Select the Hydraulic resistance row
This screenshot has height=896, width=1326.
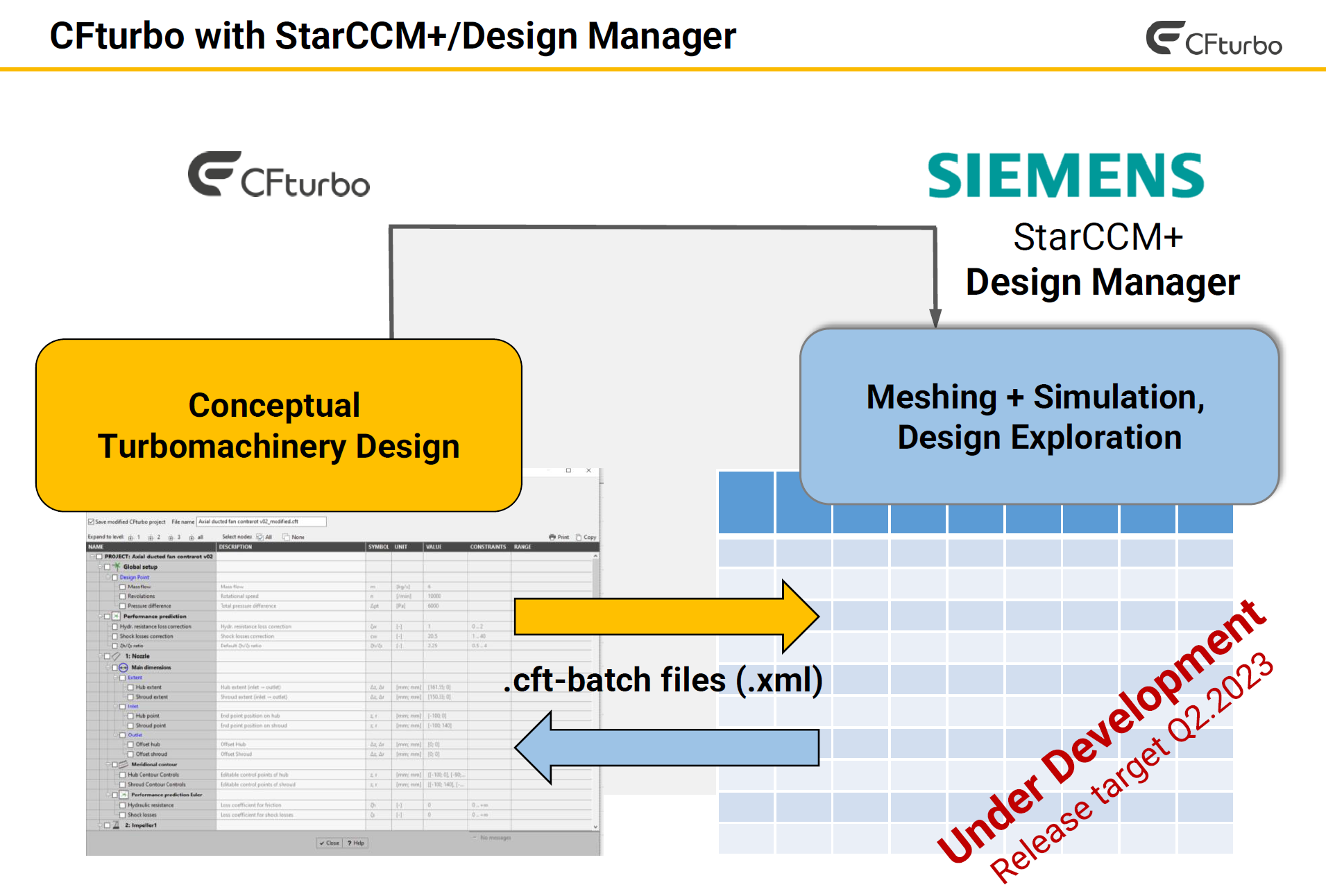pos(340,805)
